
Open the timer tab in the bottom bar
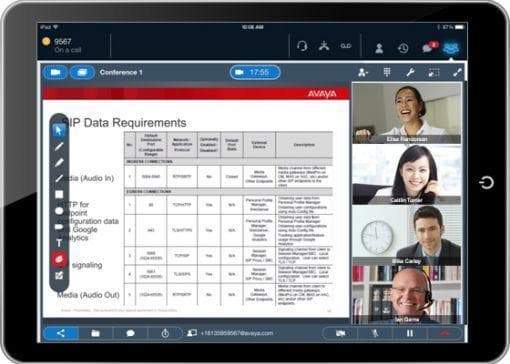[165, 333]
